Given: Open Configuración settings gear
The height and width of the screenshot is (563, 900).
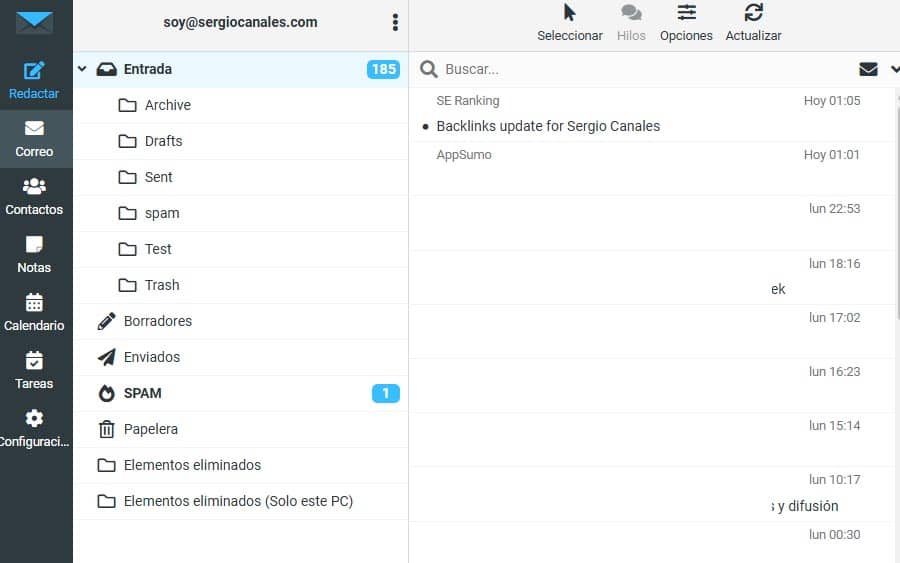Looking at the screenshot, I should pyautogui.click(x=34, y=429).
